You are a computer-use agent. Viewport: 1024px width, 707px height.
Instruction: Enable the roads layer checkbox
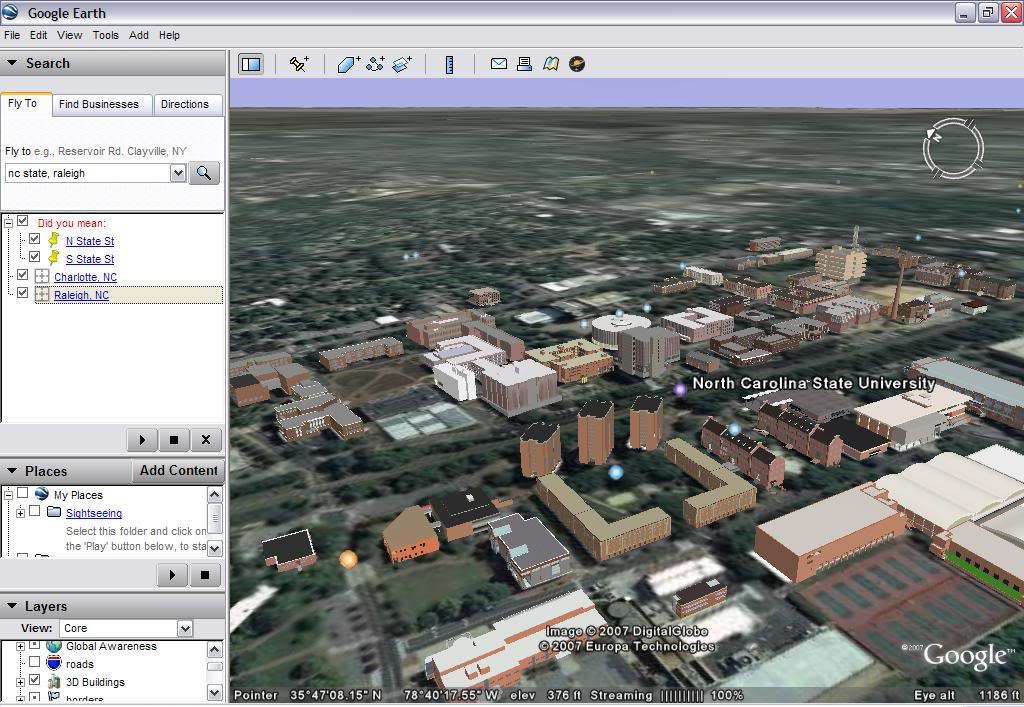tap(35, 663)
